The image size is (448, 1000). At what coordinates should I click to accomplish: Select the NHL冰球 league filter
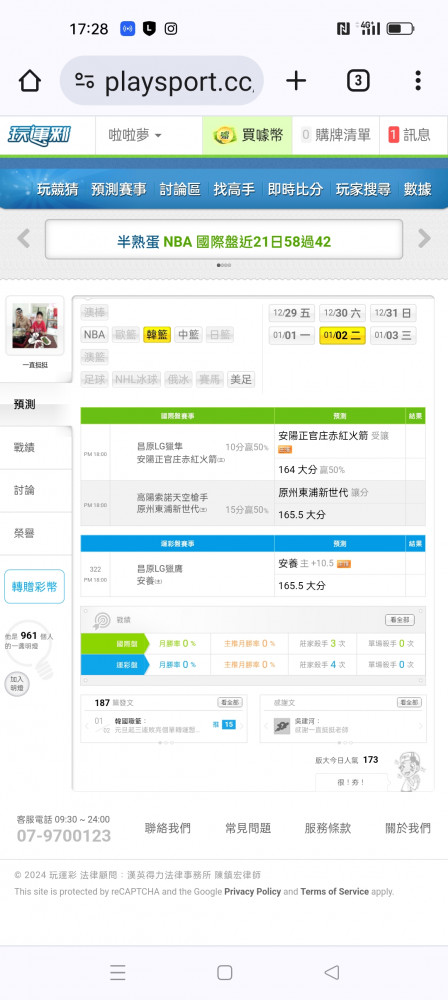click(137, 379)
